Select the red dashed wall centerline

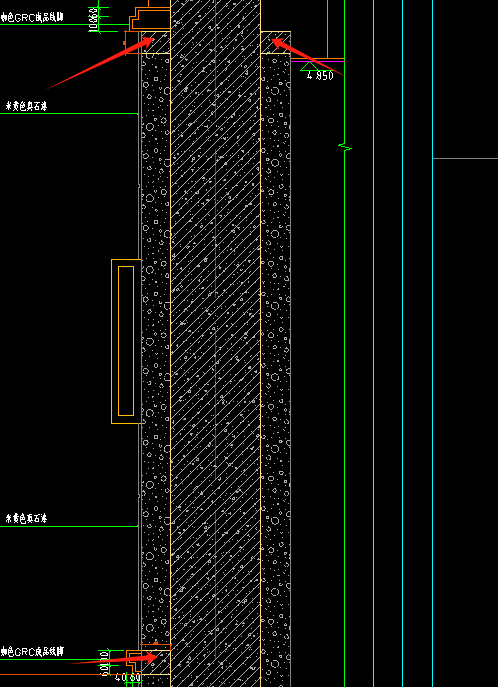click(215, 329)
